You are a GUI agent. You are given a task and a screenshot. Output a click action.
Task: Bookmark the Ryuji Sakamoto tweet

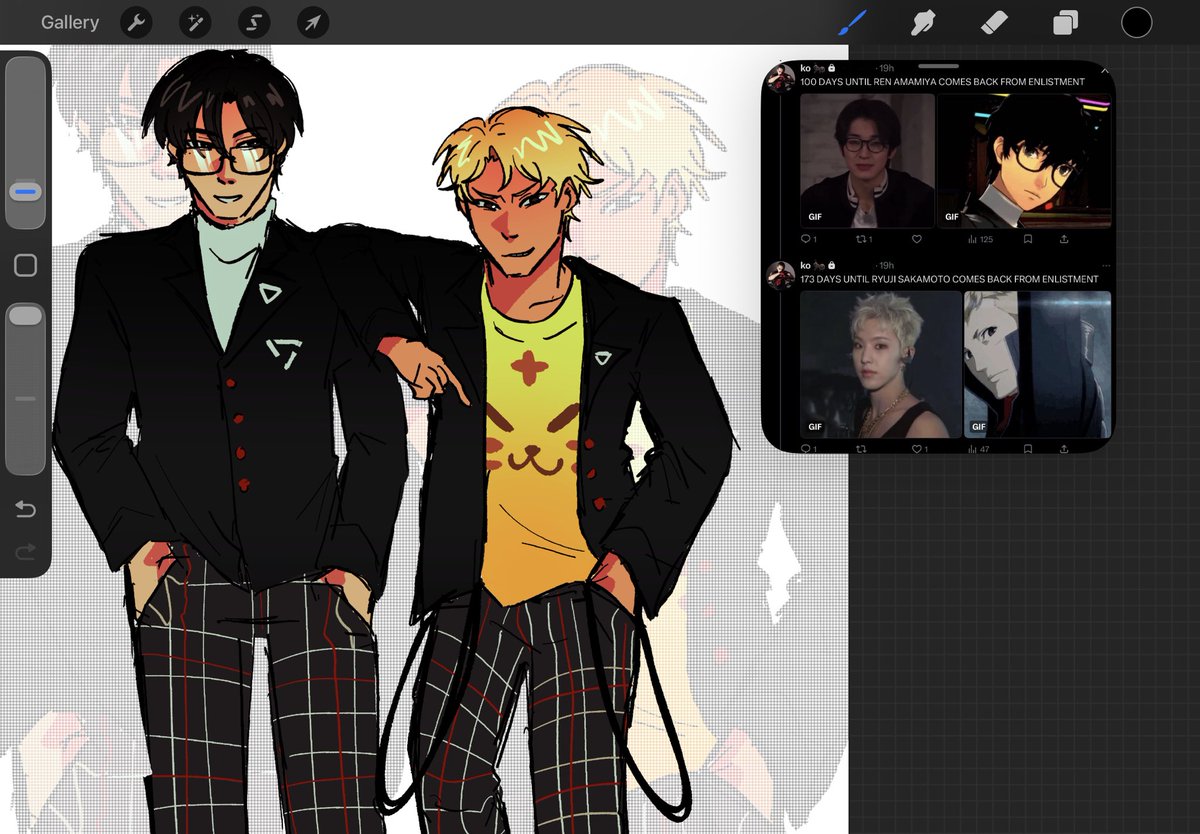click(x=1027, y=449)
